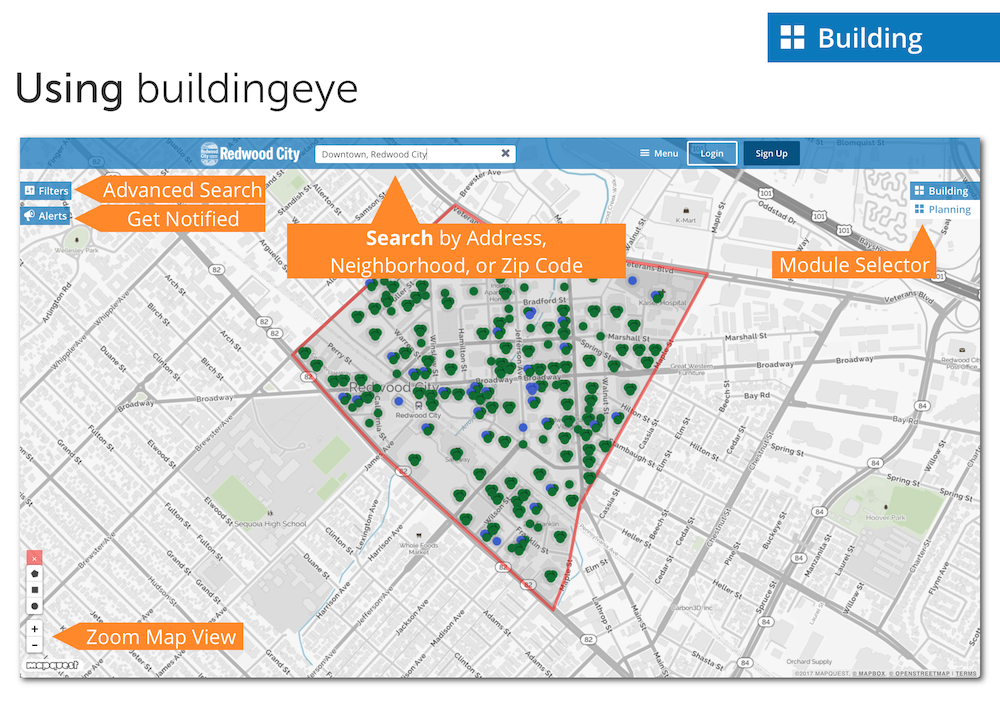Zoom in with the plus button
Screen dimensions: 1000x715
click(34, 628)
